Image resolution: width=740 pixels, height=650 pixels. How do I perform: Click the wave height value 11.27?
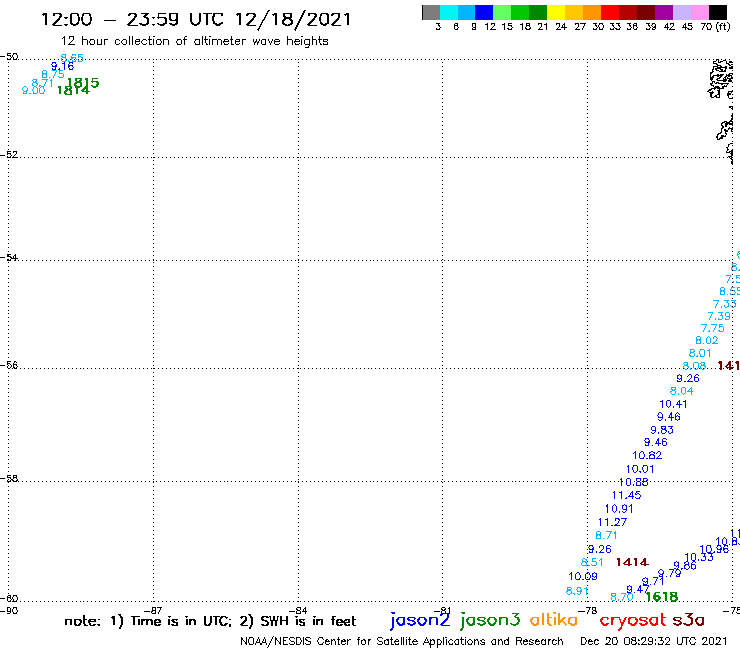[x=612, y=522]
